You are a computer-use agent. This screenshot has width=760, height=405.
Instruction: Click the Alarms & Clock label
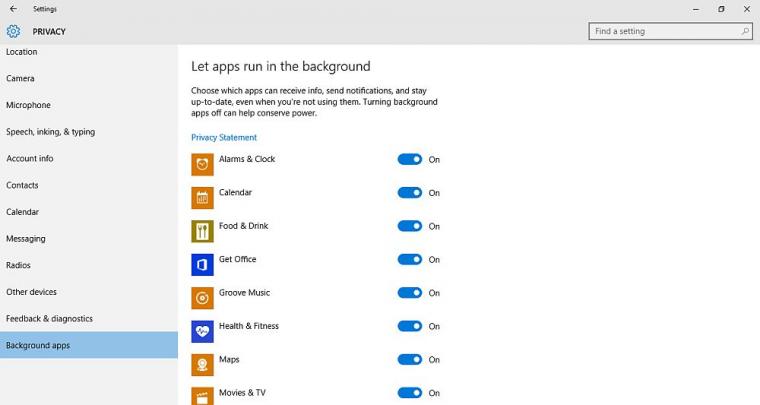pyautogui.click(x=247, y=159)
